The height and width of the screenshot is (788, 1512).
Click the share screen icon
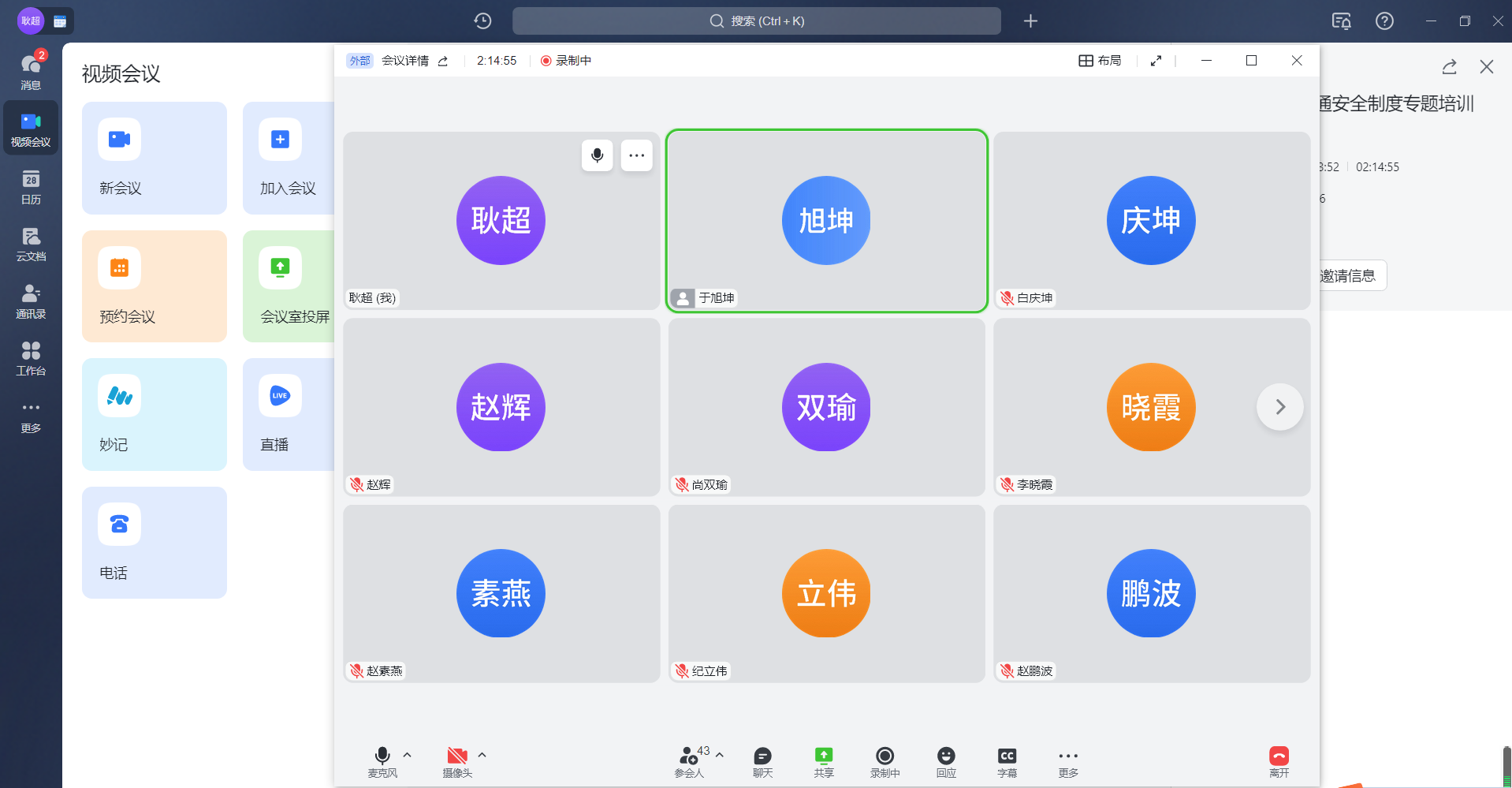823,761
